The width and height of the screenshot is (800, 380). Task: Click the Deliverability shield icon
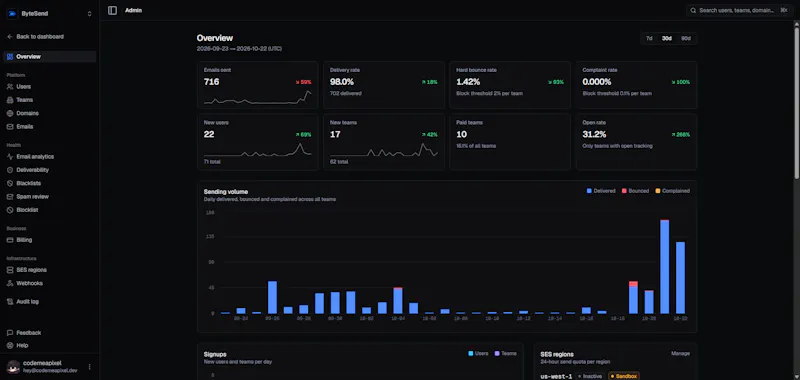(x=10, y=170)
